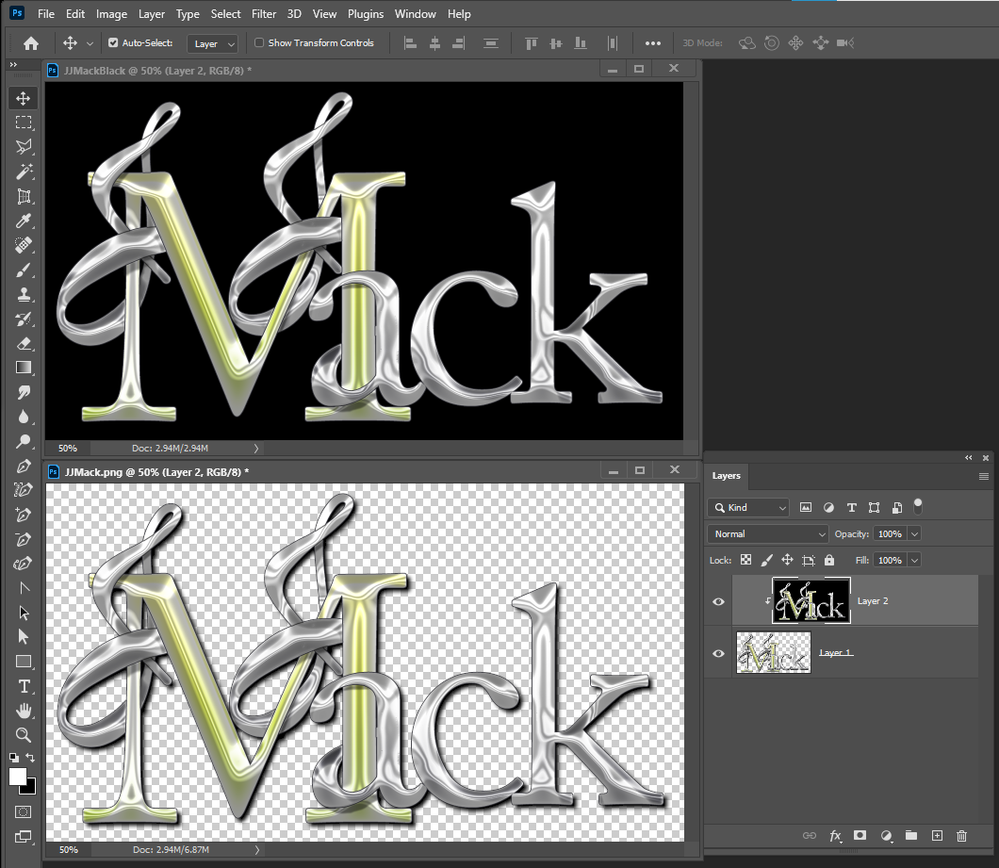Toggle lock transparent pixels
This screenshot has height=868, width=999.
pos(745,560)
